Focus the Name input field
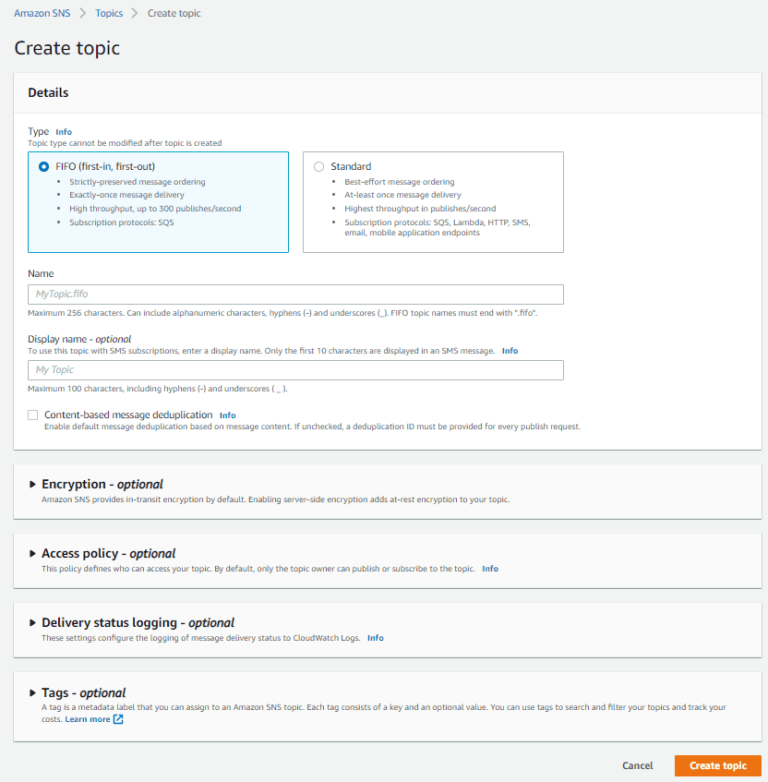Image resolution: width=768 pixels, height=782 pixels. click(296, 294)
